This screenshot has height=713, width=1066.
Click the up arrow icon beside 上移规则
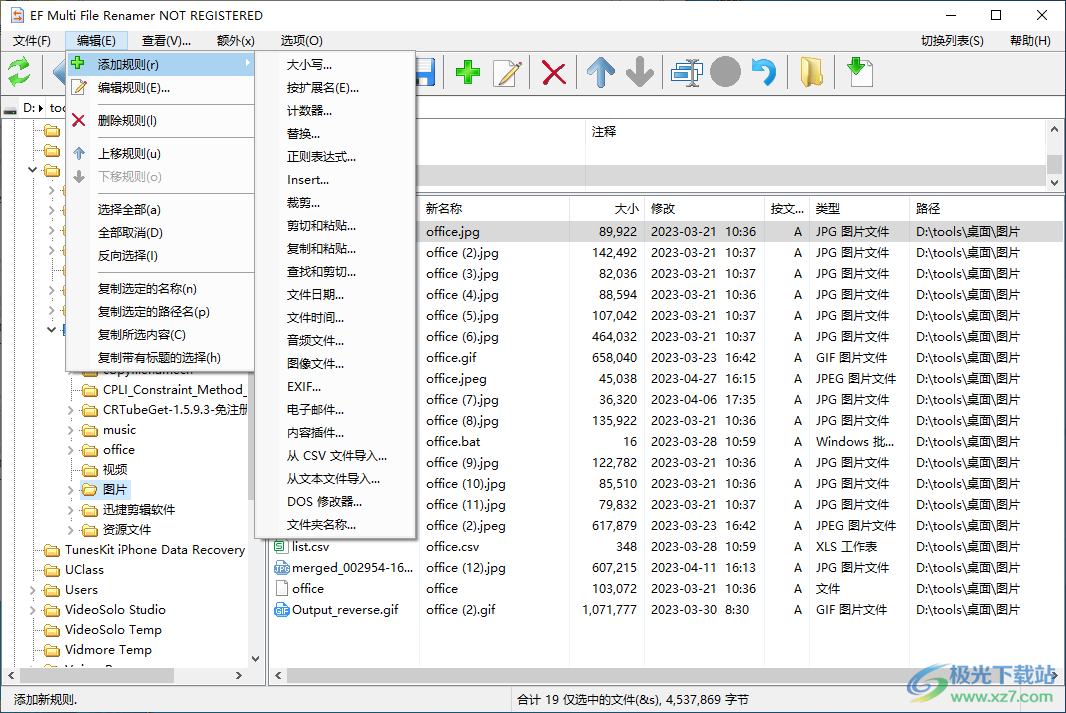(x=79, y=154)
